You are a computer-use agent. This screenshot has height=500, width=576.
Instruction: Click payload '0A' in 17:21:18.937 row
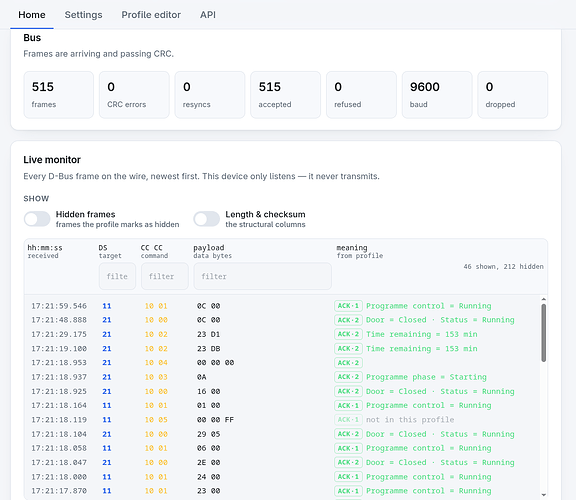click(202, 377)
